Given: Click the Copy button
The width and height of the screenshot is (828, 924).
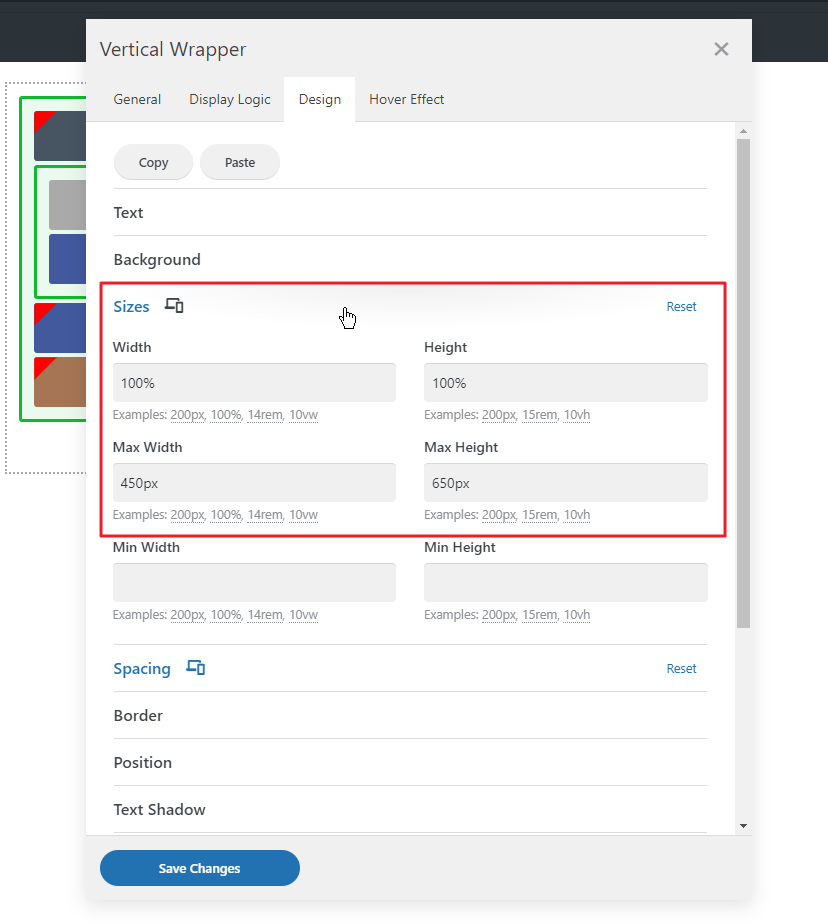Looking at the screenshot, I should (x=153, y=162).
